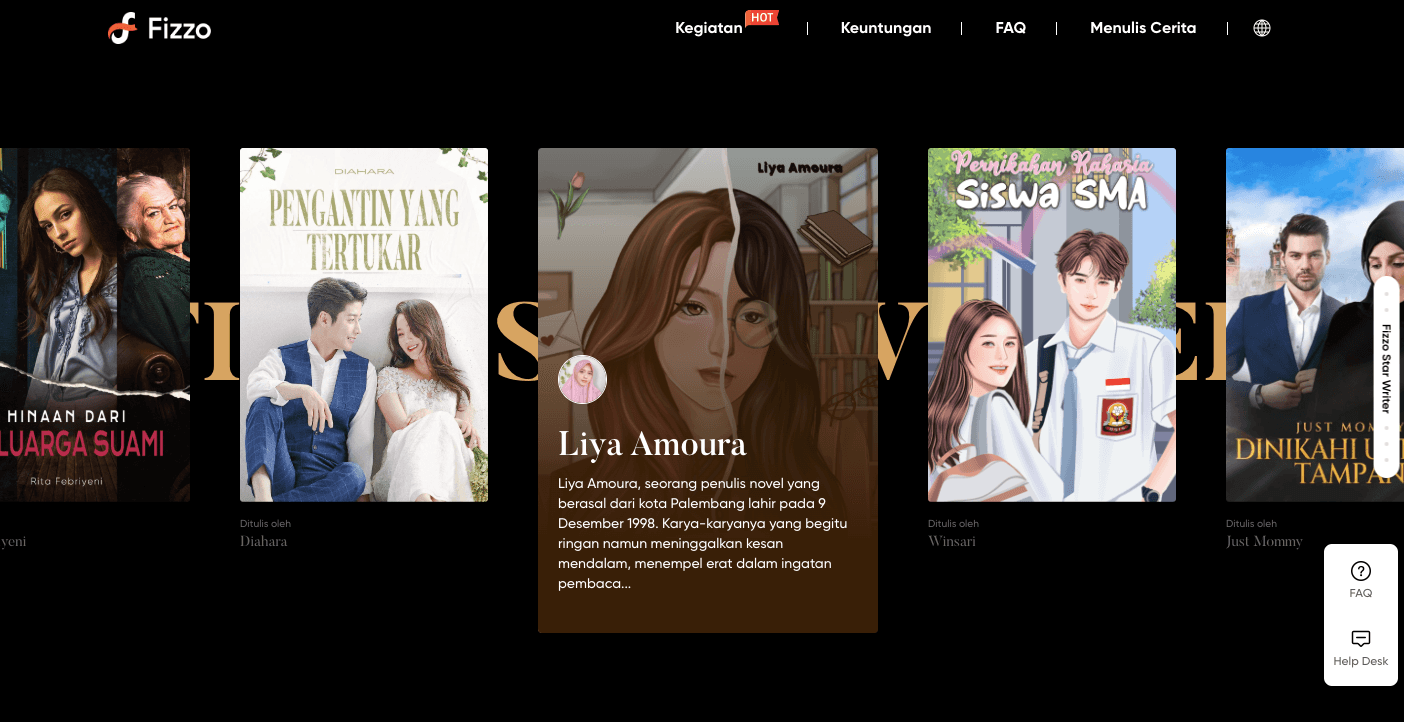The image size is (1404, 722).
Task: Click the HOT badge on Kegiatan
Action: point(761,17)
